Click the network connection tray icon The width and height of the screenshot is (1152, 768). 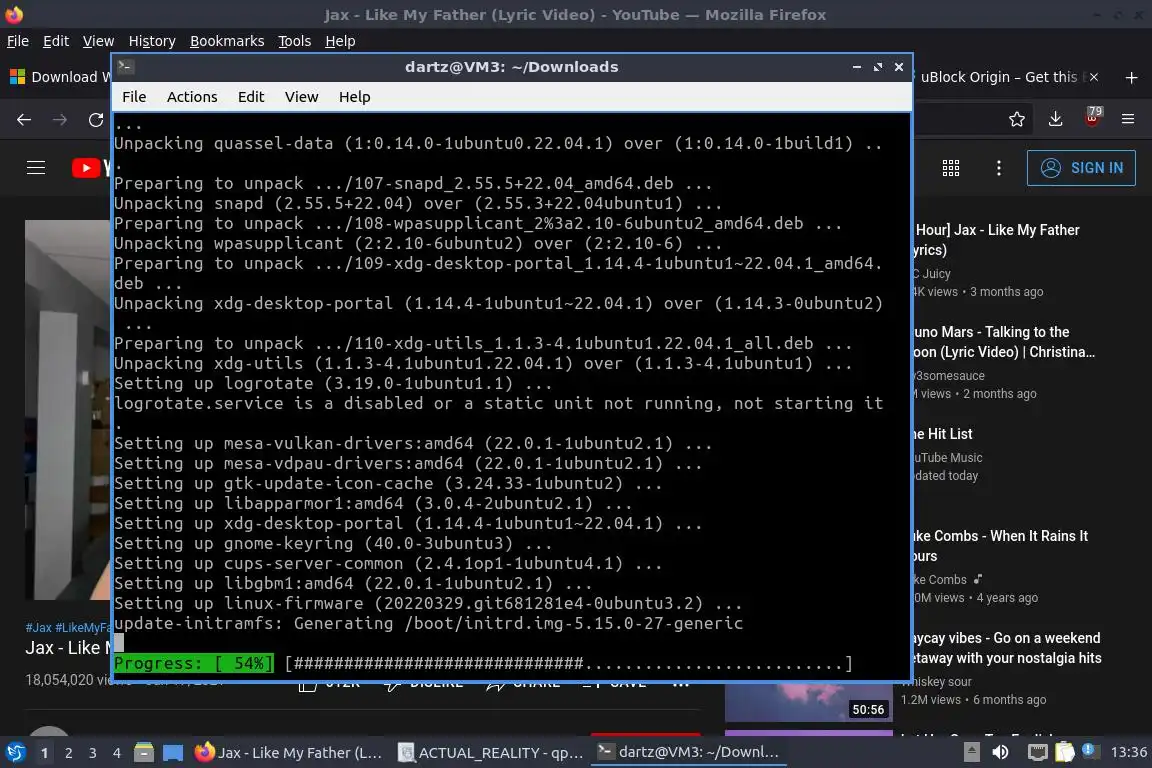1037,752
